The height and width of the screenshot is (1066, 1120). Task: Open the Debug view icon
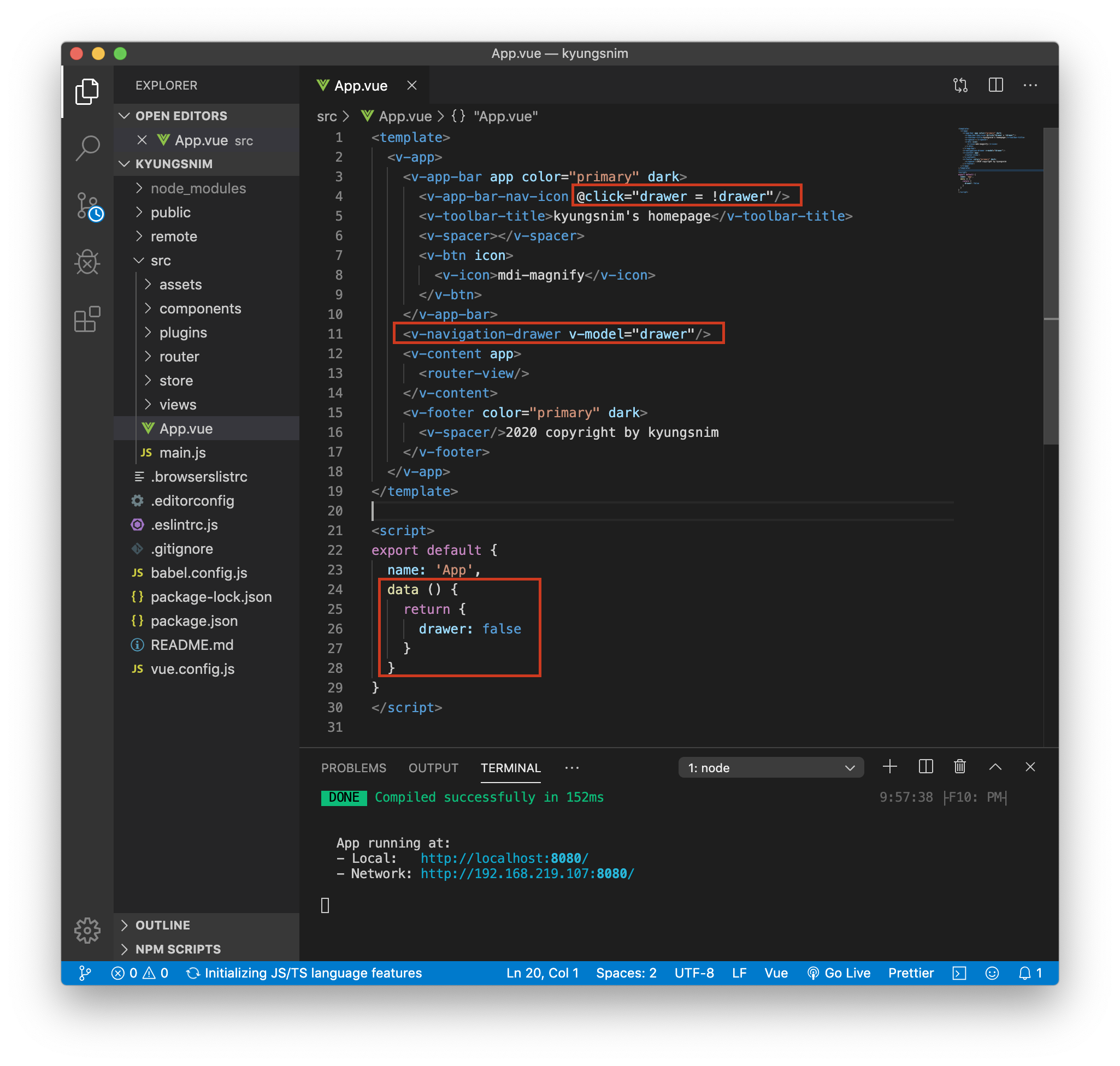87,263
